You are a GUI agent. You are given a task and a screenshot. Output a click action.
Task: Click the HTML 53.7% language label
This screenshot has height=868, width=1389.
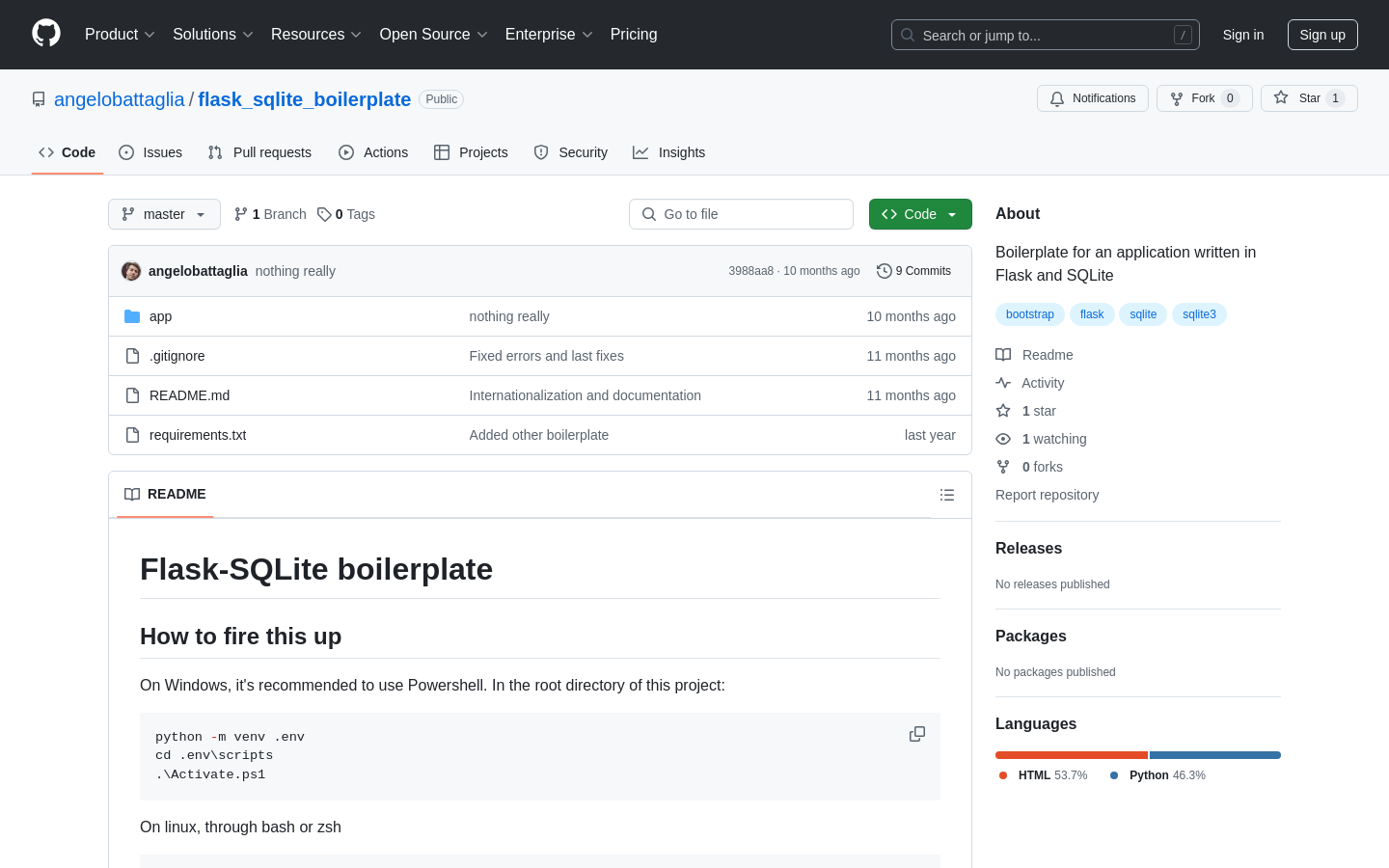(x=1044, y=775)
